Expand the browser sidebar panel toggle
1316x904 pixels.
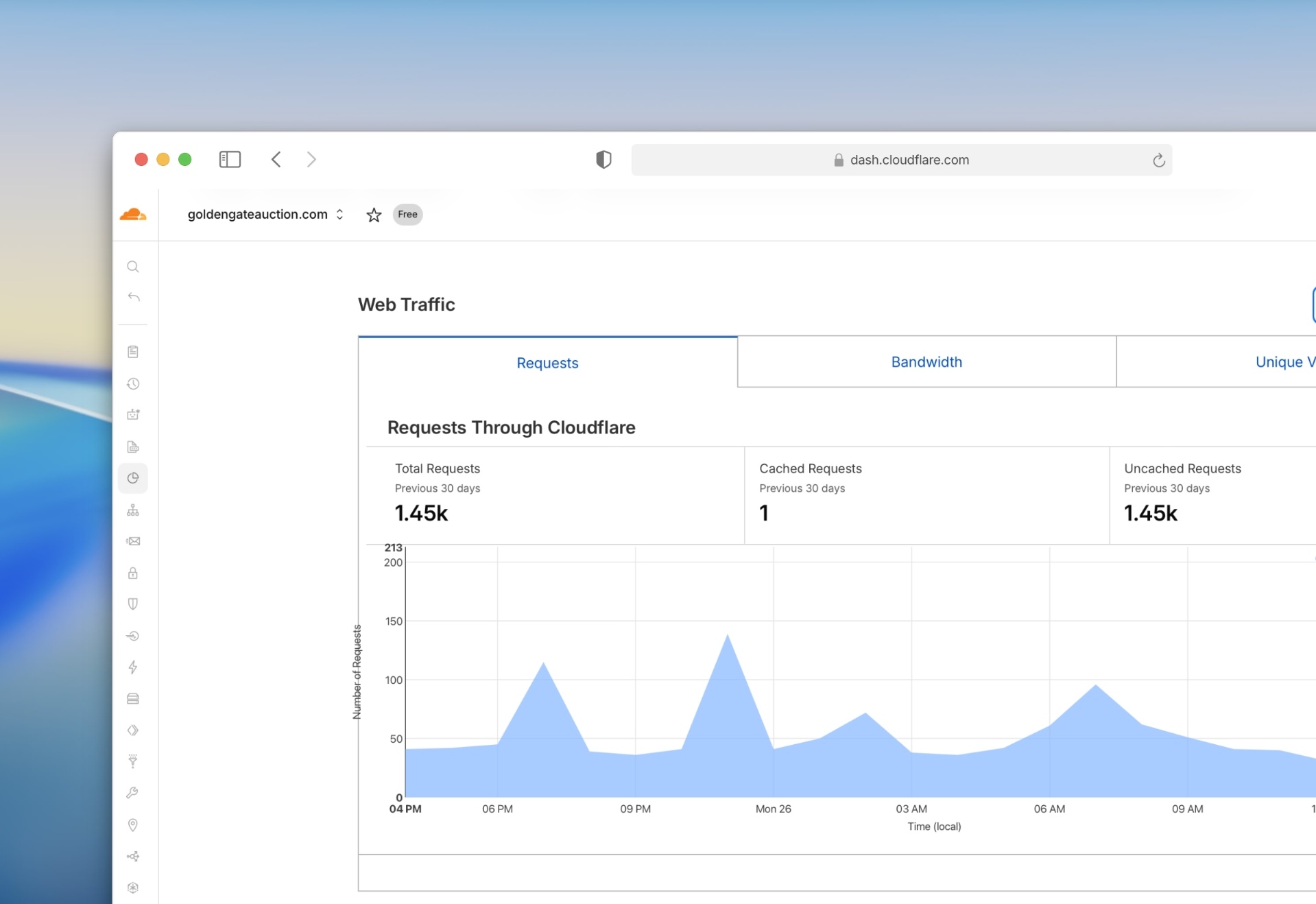pyautogui.click(x=230, y=159)
